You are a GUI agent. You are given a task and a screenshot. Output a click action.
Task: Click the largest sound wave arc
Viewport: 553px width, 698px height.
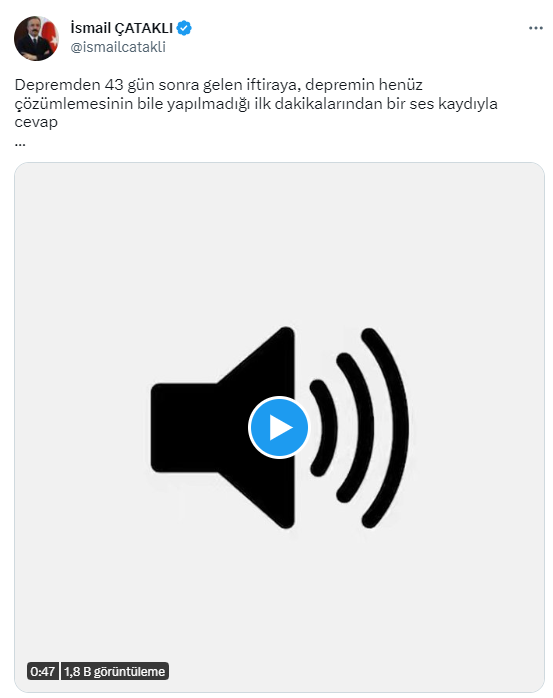point(385,427)
